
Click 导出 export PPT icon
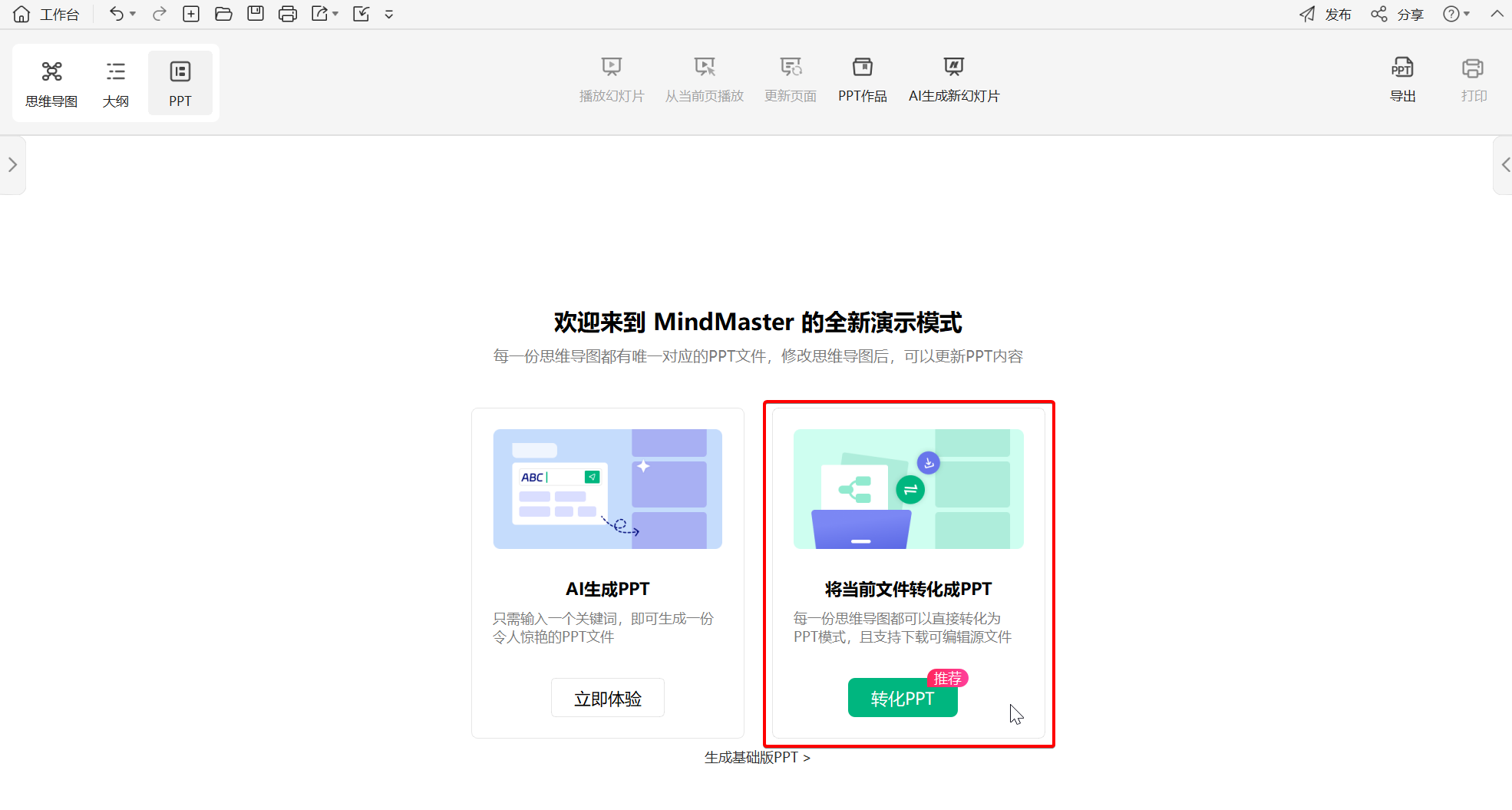click(x=1402, y=80)
